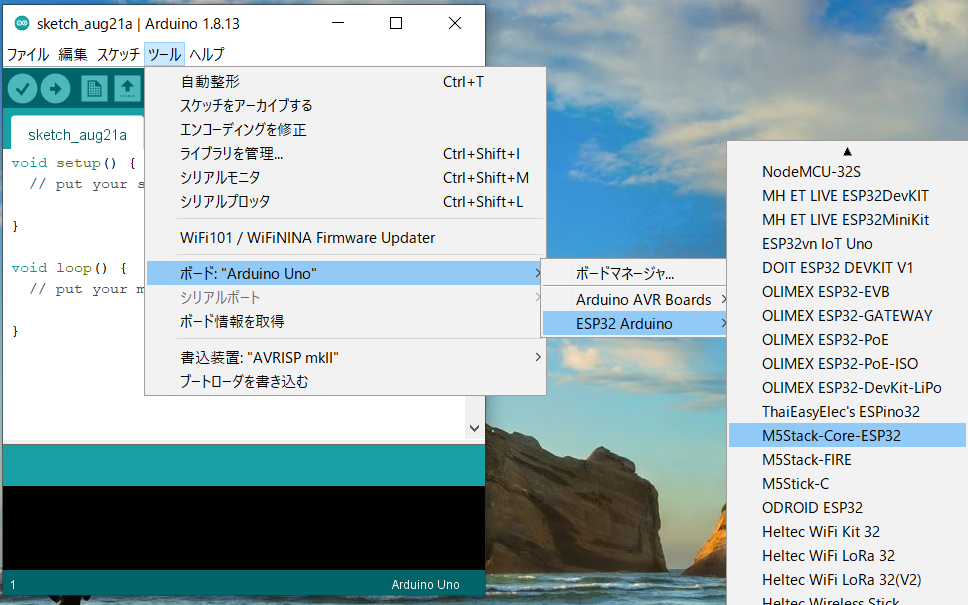Open シリアルプロッタ
The height and width of the screenshot is (605, 968).
coord(346,202)
